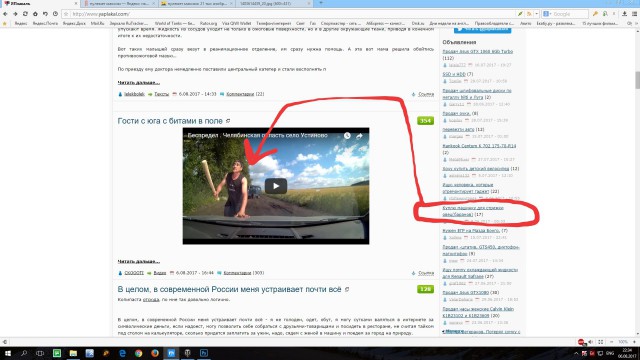The image size is (640, 360).
Task: Show hidden system tray icons chevron
Action: tap(576, 353)
